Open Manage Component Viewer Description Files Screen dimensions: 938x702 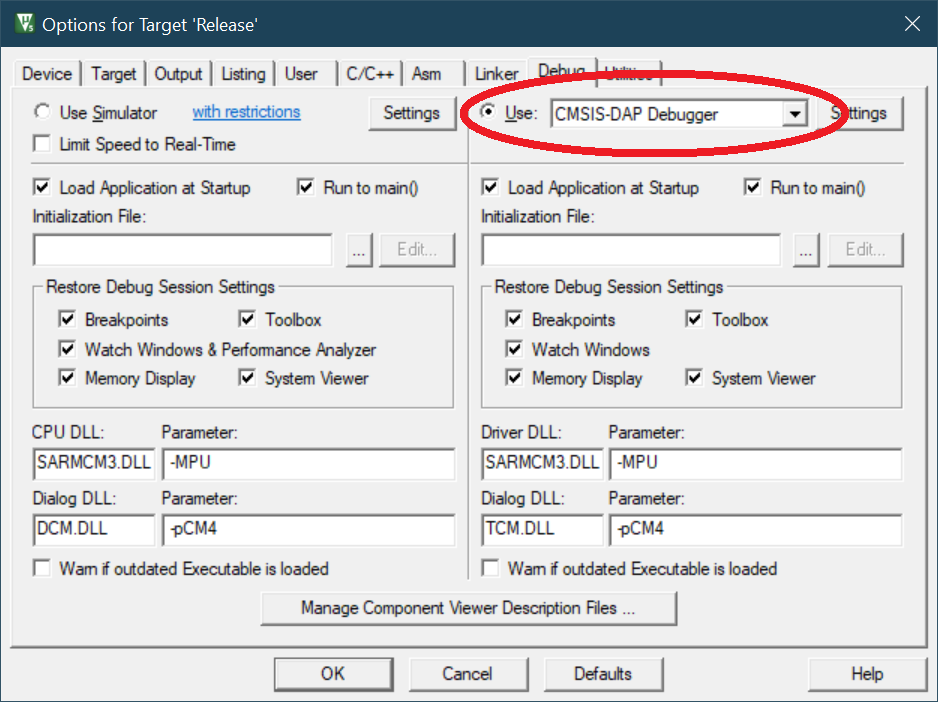coord(468,608)
